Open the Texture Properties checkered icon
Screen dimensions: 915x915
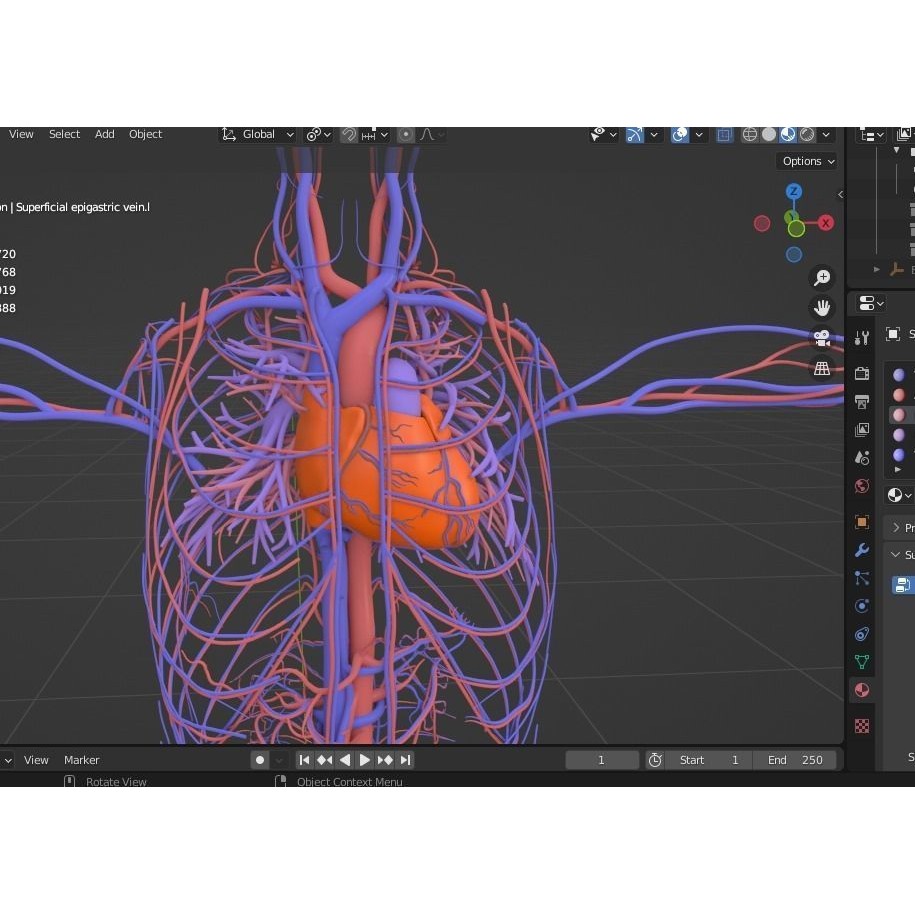coord(861,725)
